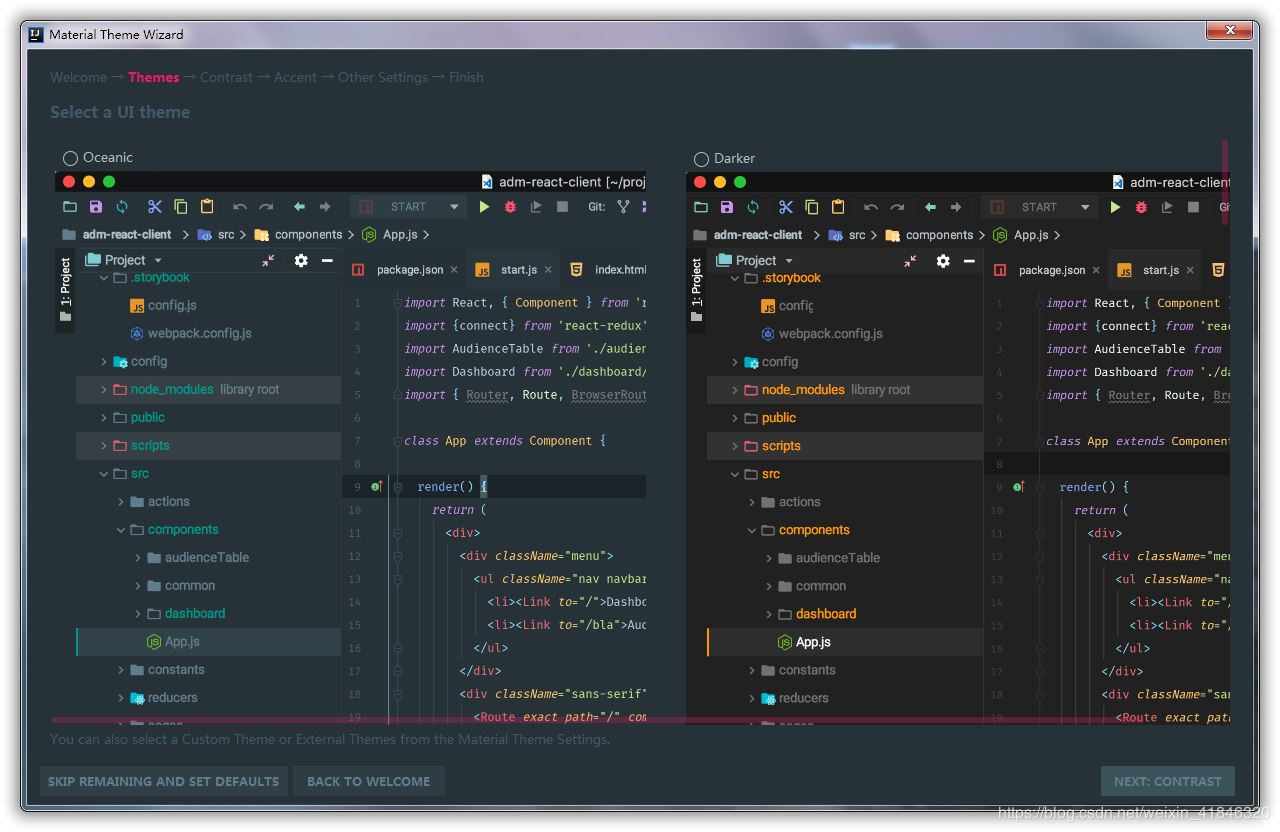Click the Git branch icon in the toolbar
Viewport: 1280px width, 832px height.
pos(623,206)
